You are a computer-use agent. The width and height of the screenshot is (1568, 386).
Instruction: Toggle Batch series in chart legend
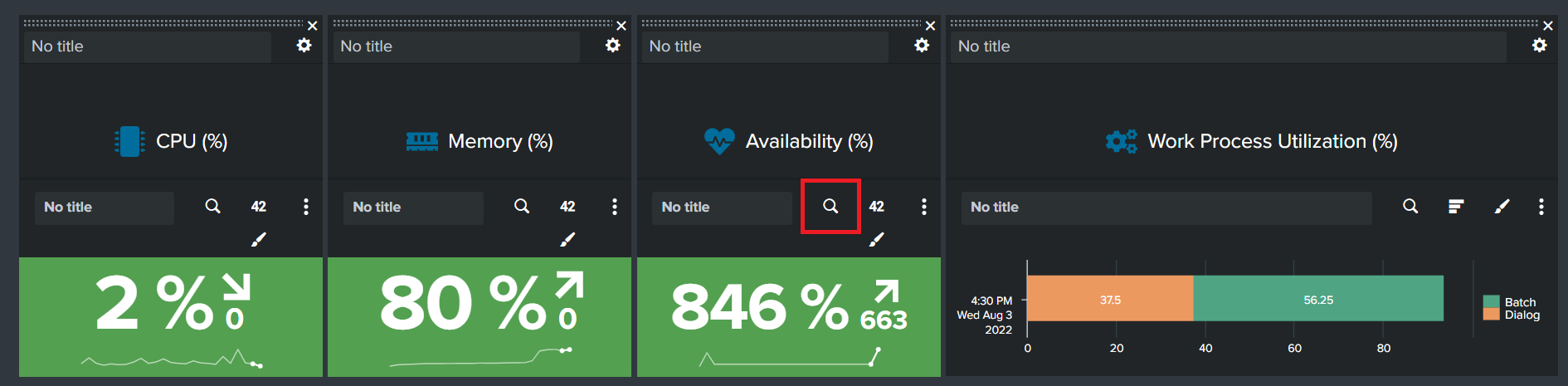coord(1519,302)
